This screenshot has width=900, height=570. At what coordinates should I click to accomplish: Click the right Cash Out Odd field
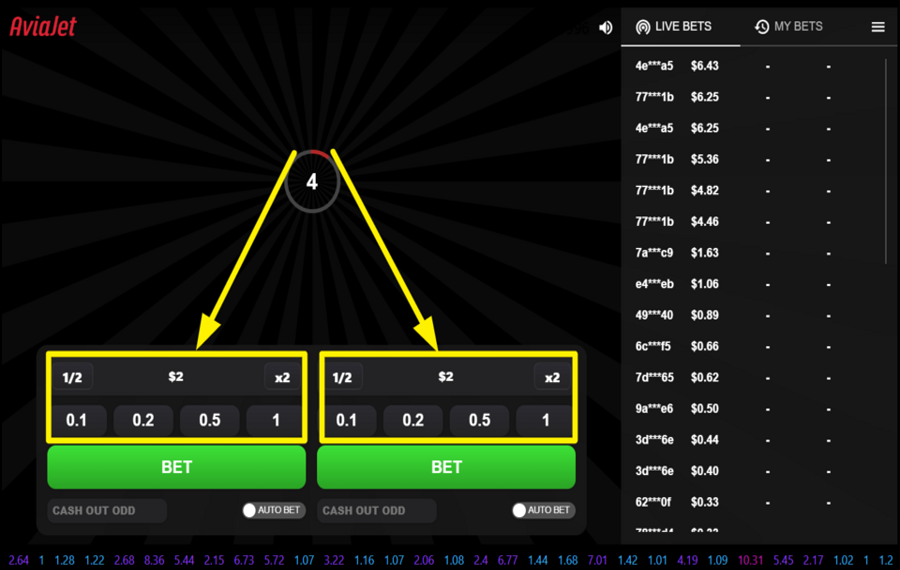point(377,511)
